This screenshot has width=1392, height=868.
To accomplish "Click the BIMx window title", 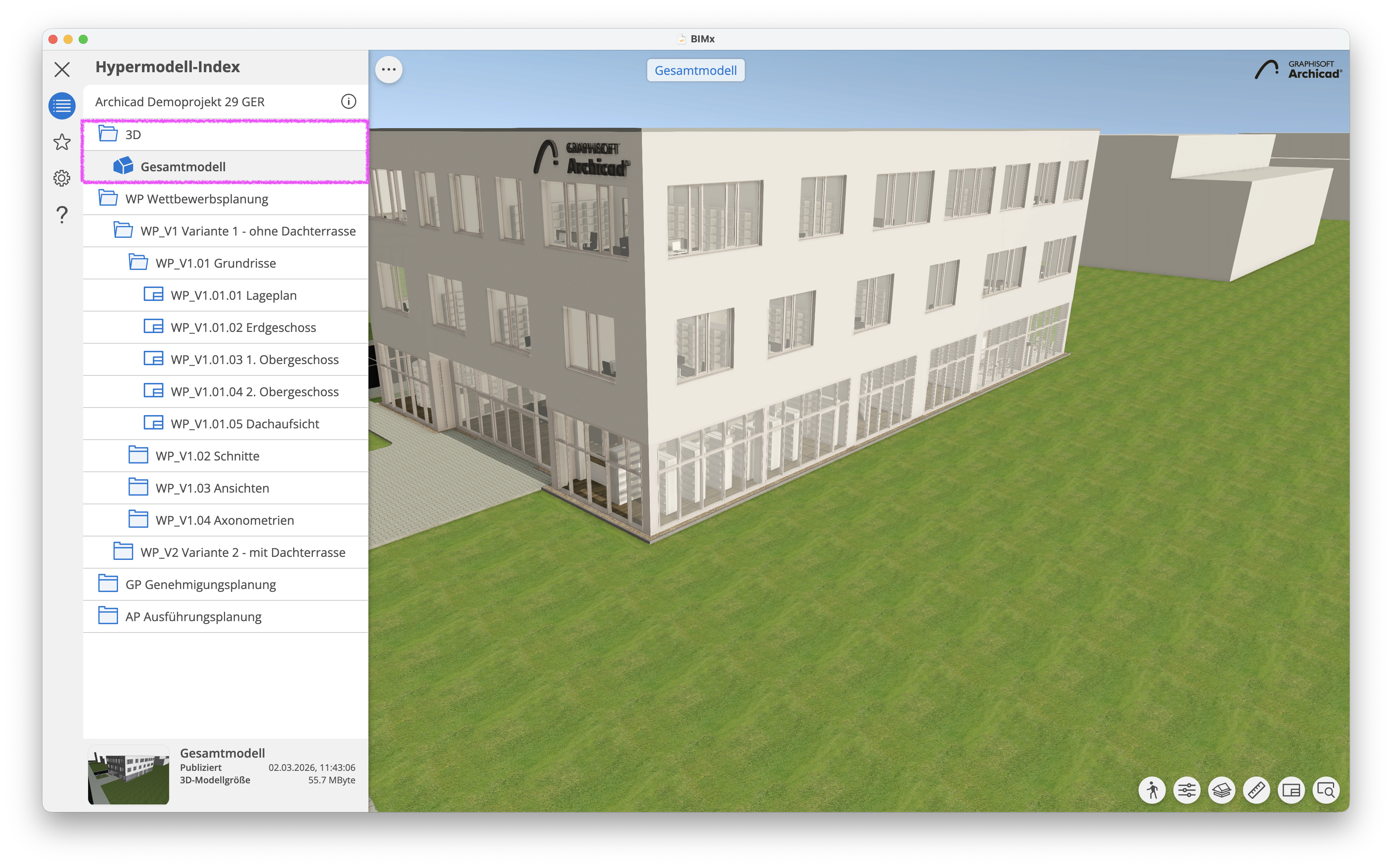I will click(702, 39).
